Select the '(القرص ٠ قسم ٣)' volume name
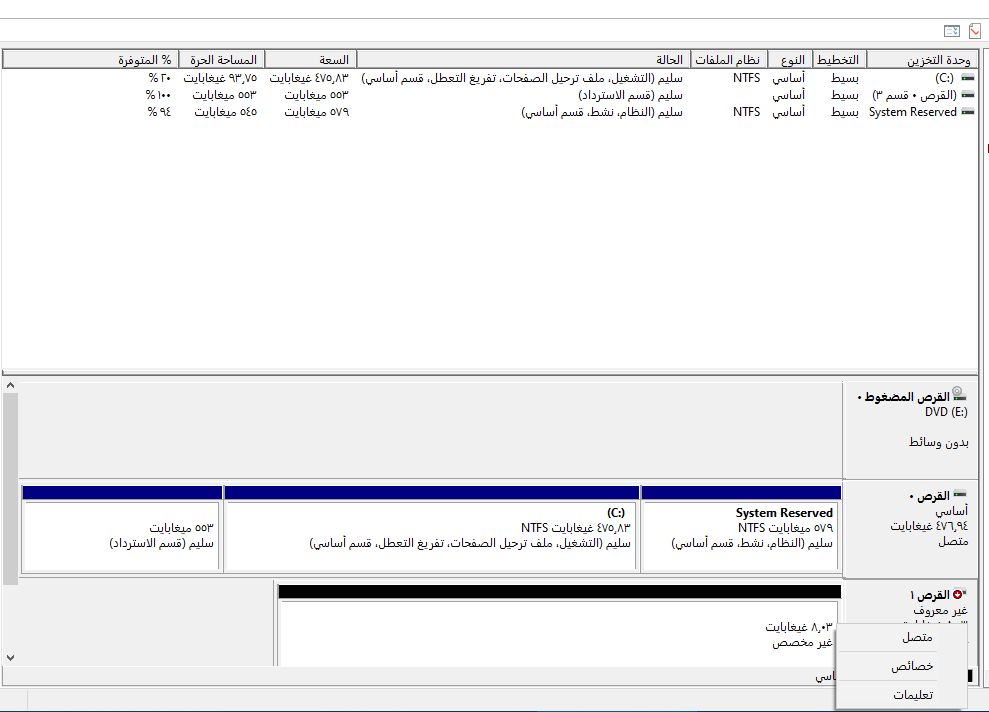The image size is (989, 712). 915,95
